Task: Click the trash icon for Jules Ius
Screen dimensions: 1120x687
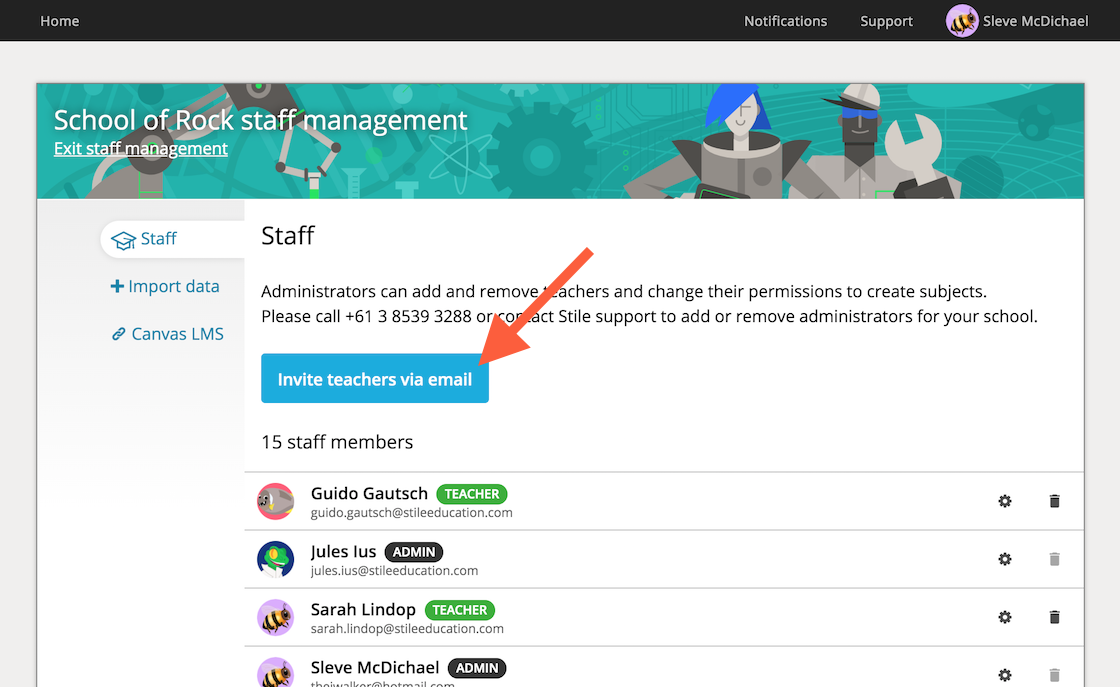Action: 1054,559
